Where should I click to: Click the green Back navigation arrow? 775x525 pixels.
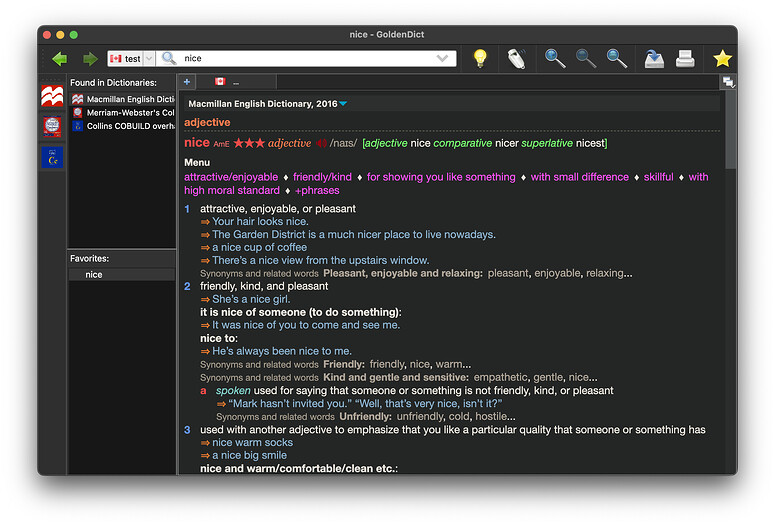[59, 59]
